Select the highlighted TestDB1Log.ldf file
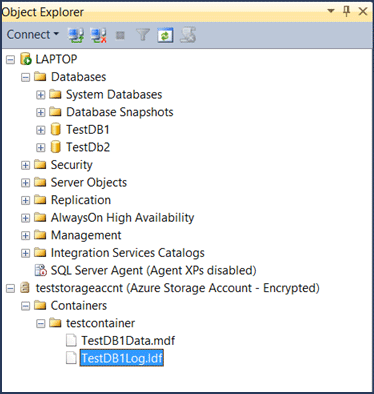The height and width of the screenshot is (394, 374). coord(122,358)
